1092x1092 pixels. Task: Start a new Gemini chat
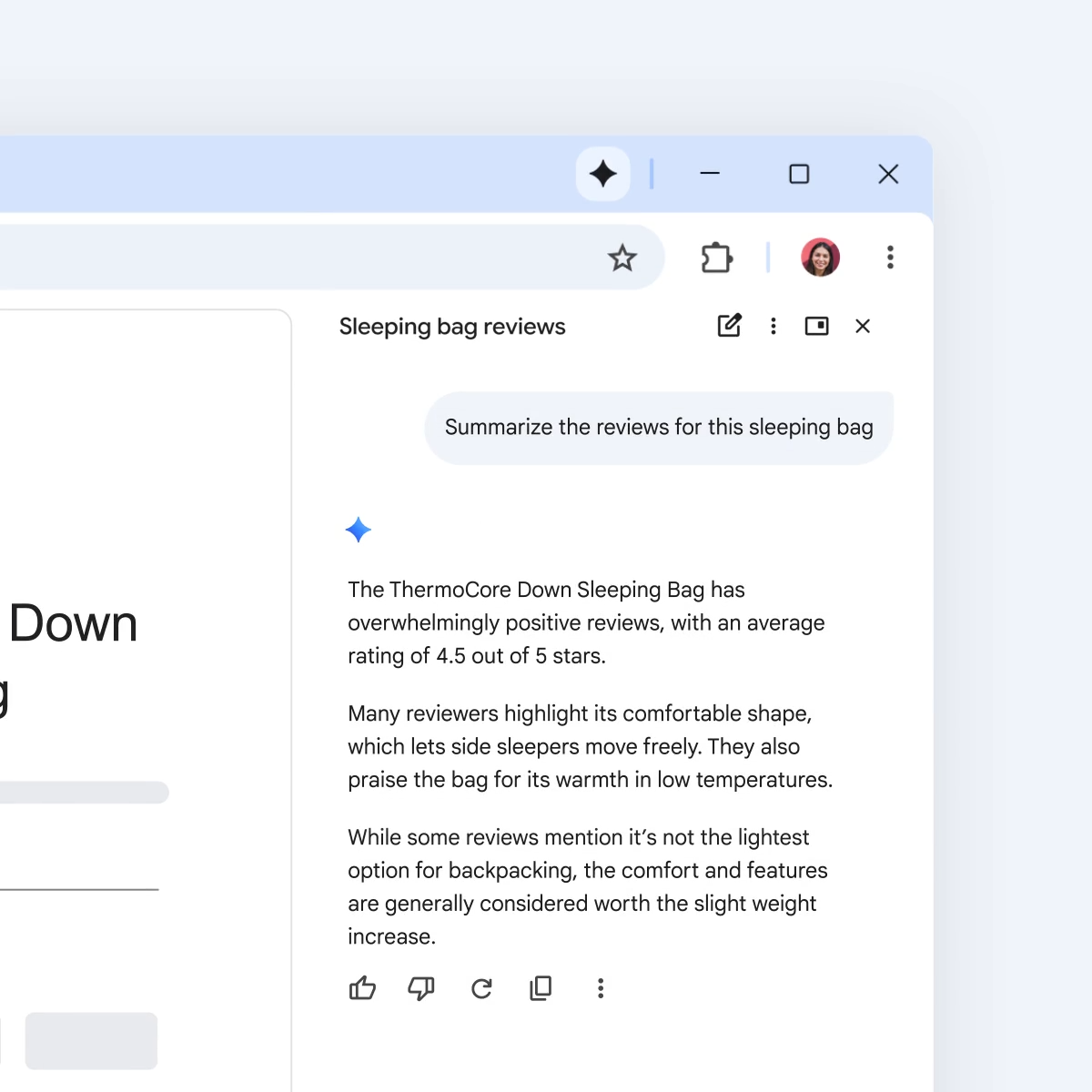click(729, 326)
